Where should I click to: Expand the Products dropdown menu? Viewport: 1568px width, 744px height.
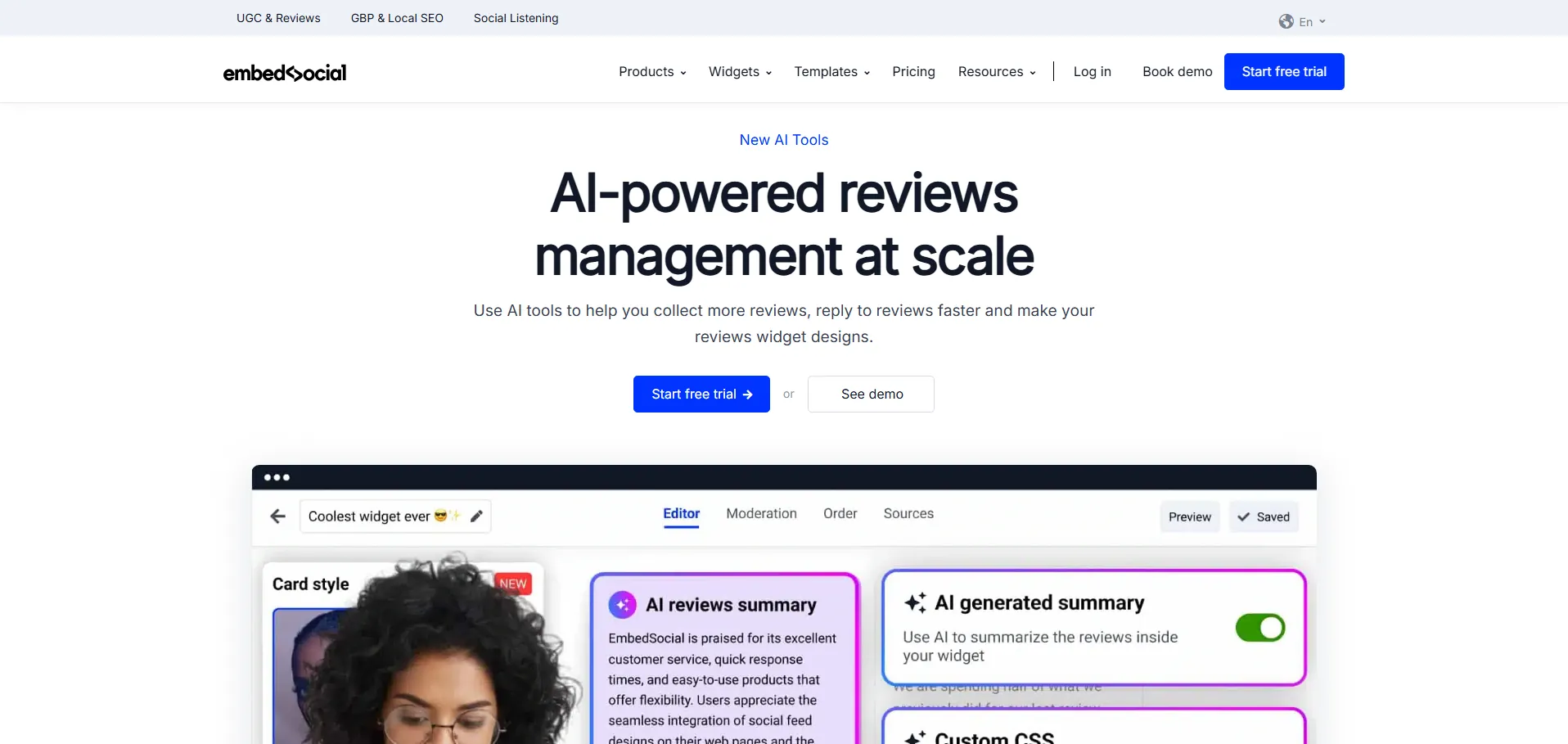click(x=652, y=72)
